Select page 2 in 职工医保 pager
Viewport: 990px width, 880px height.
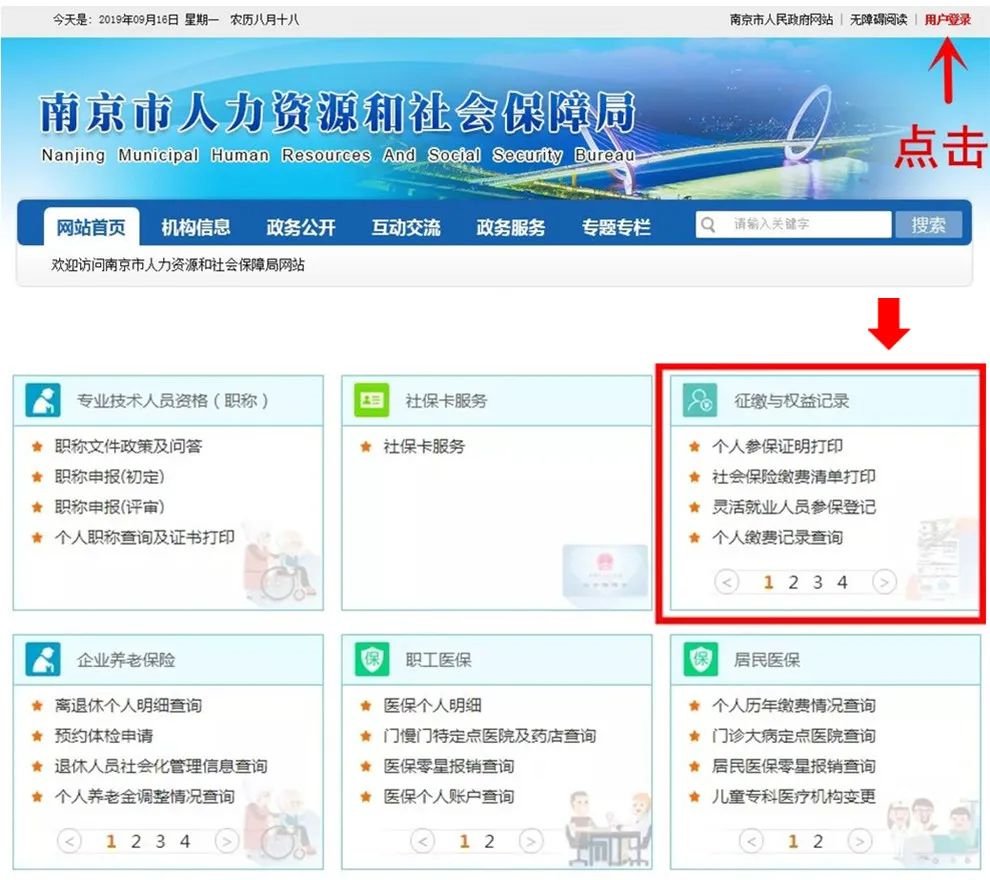pyautogui.click(x=489, y=841)
